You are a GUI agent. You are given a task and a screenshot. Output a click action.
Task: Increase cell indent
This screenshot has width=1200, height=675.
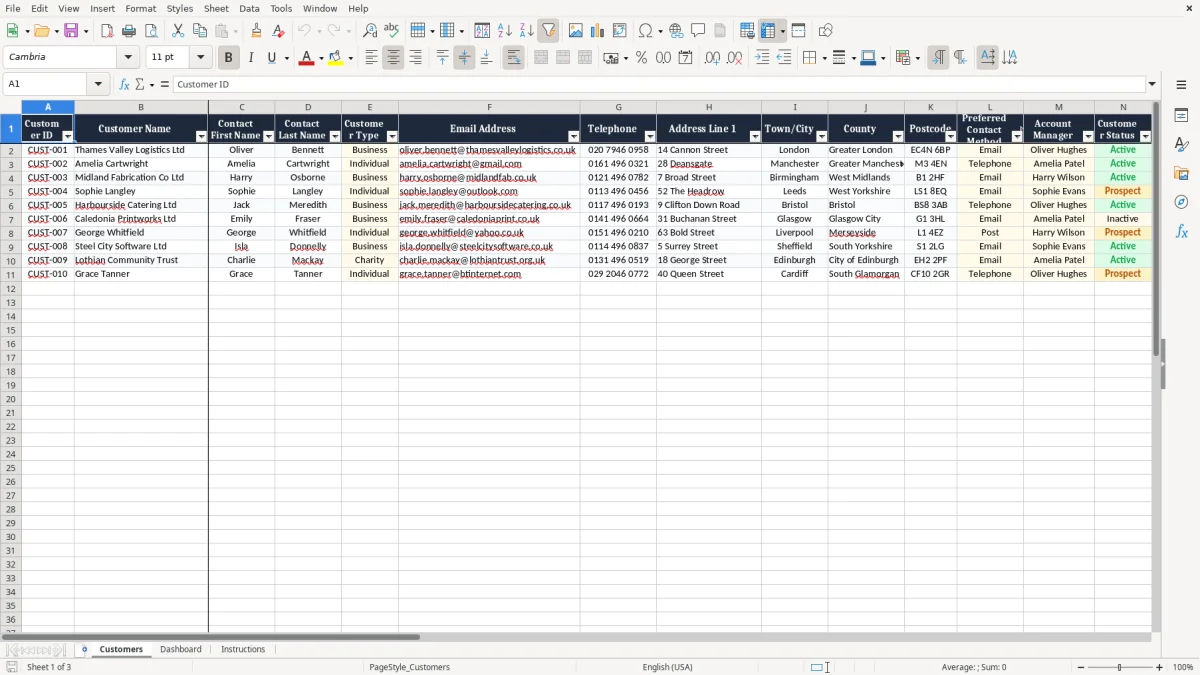(762, 58)
